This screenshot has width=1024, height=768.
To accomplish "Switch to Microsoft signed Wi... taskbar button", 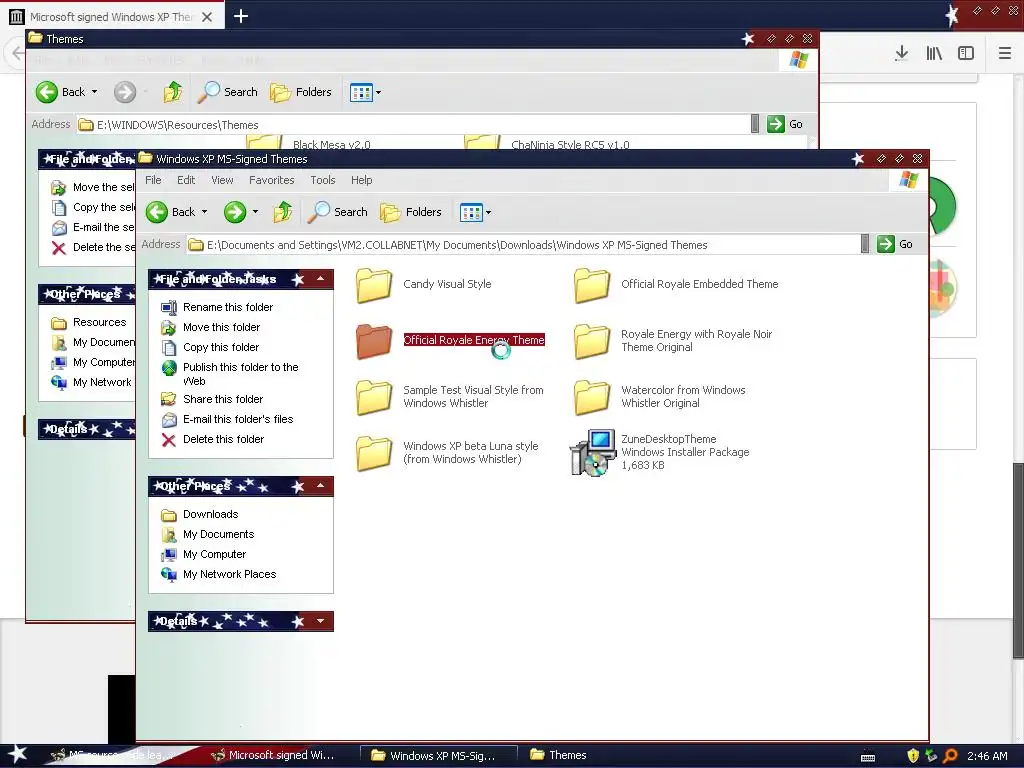I will pyautogui.click(x=274, y=756).
